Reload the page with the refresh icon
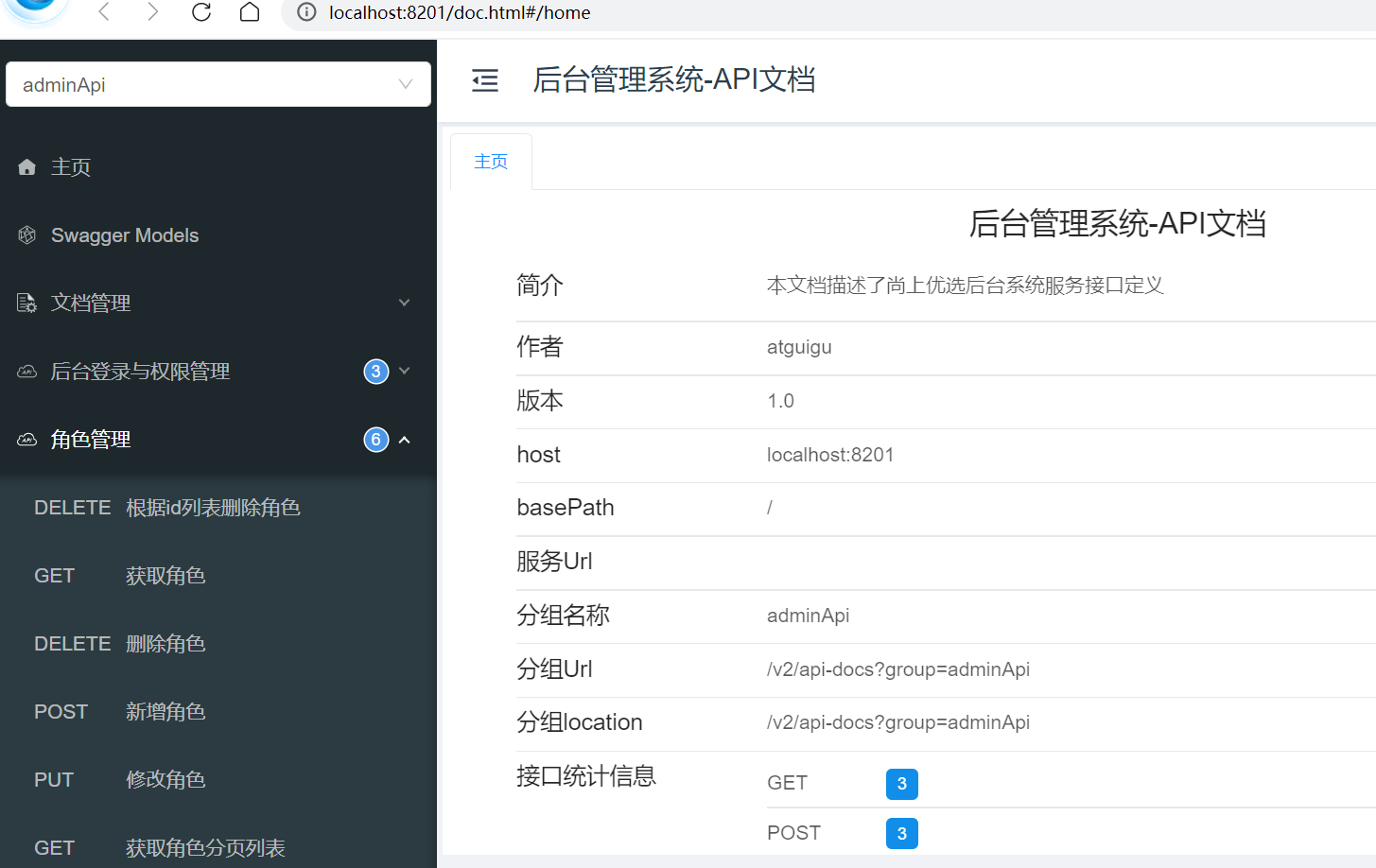The image size is (1376, 868). tap(201, 12)
